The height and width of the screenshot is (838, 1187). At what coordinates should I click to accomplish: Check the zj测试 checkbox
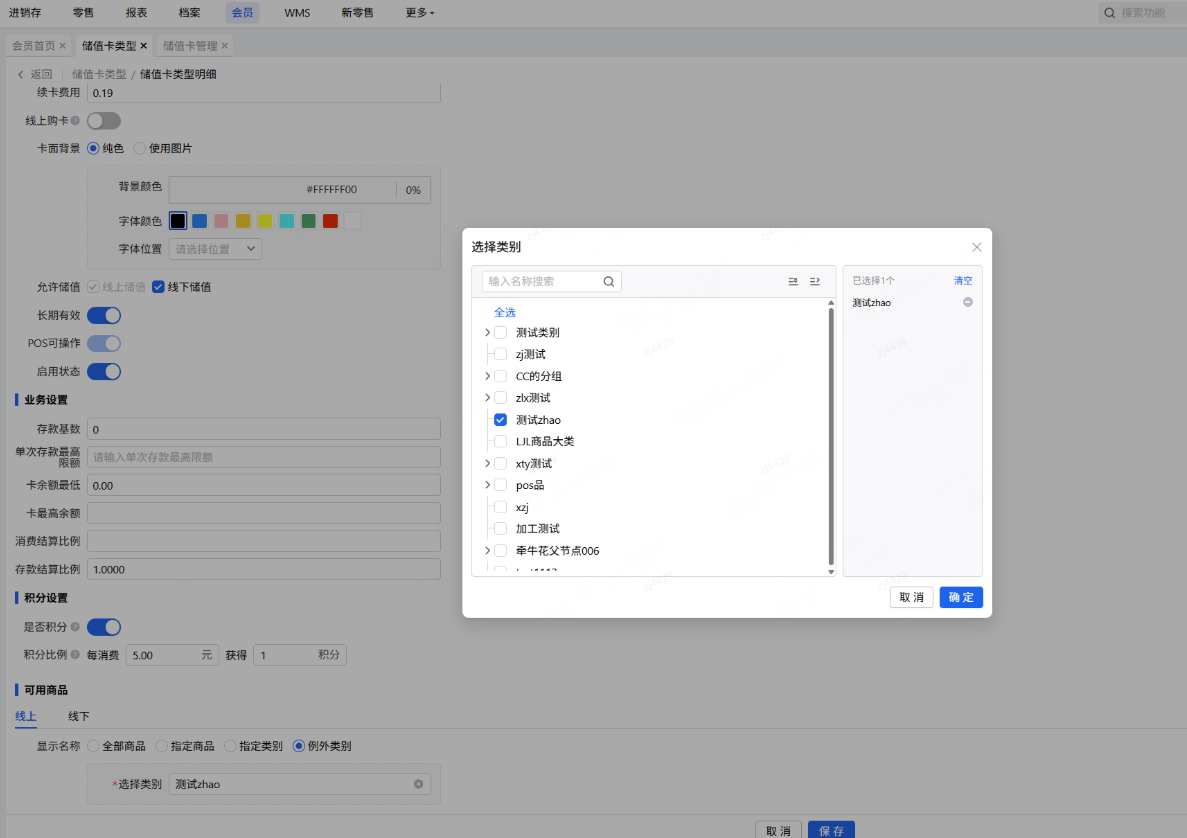coord(500,354)
